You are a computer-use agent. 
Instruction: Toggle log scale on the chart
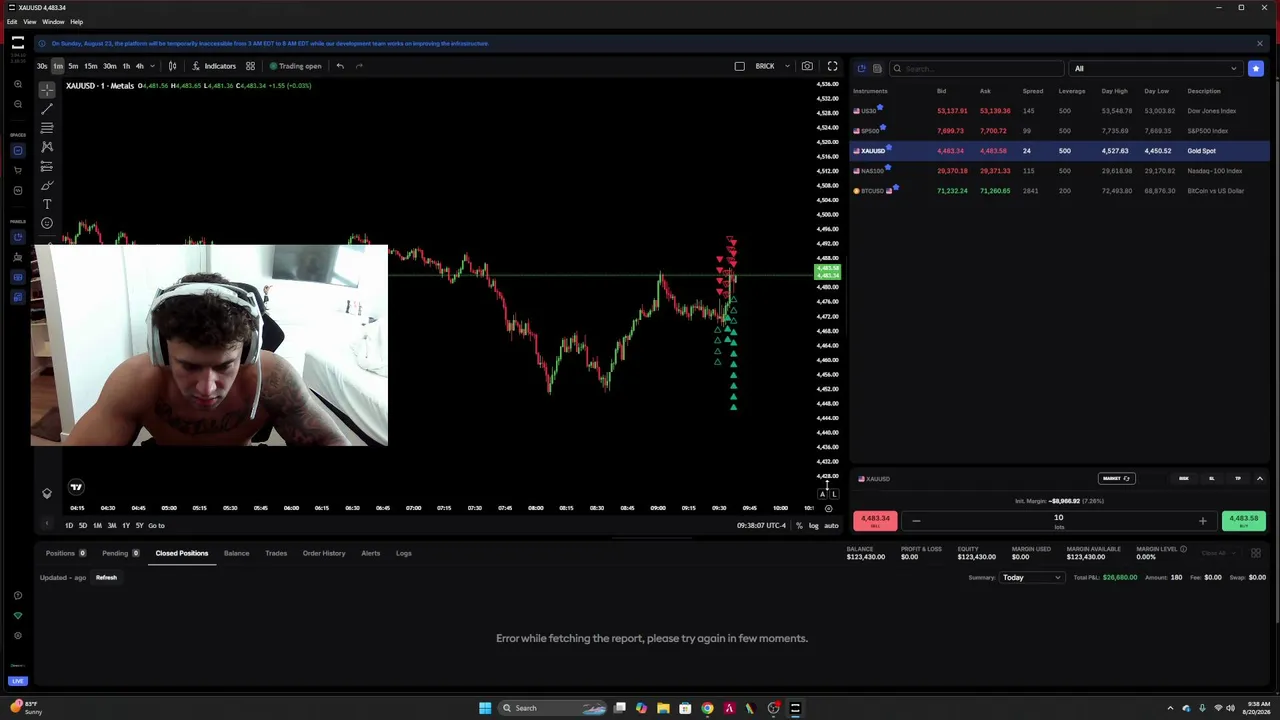pos(813,525)
